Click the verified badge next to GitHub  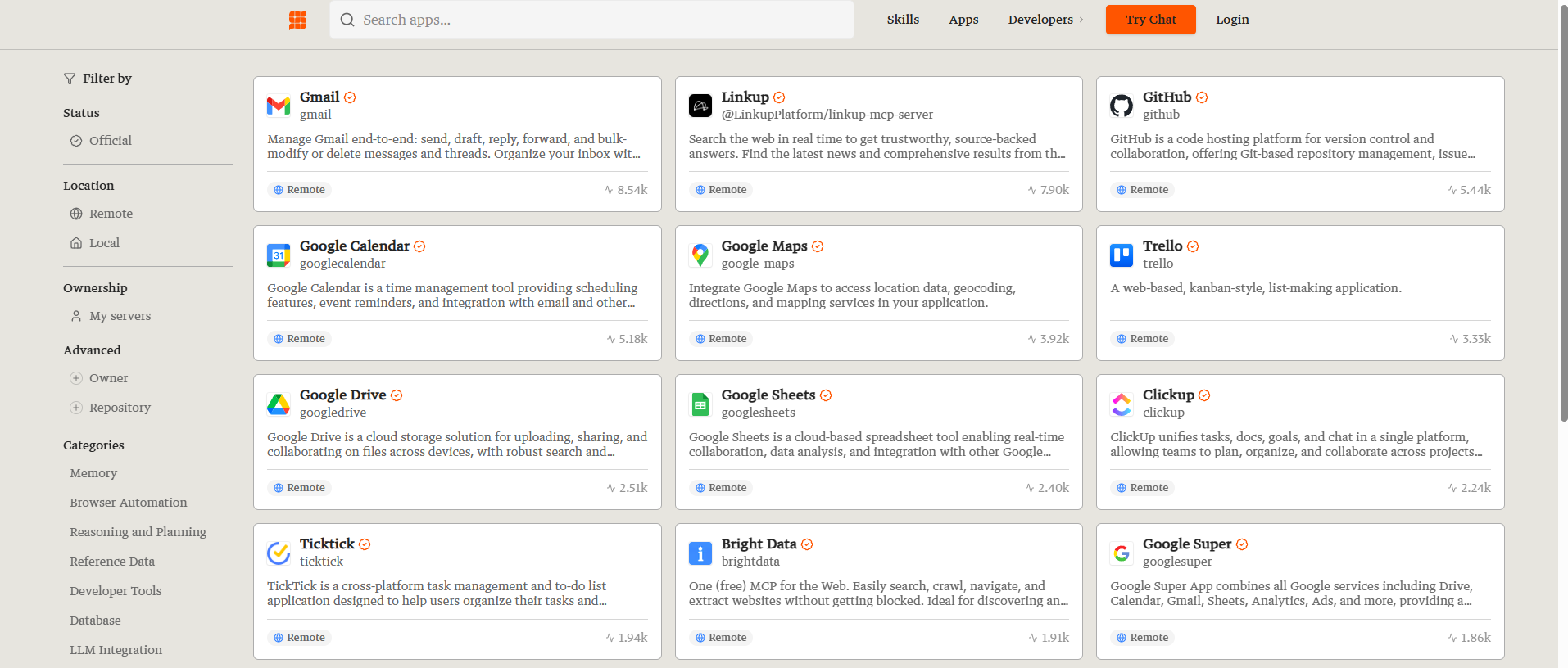pyautogui.click(x=1202, y=97)
